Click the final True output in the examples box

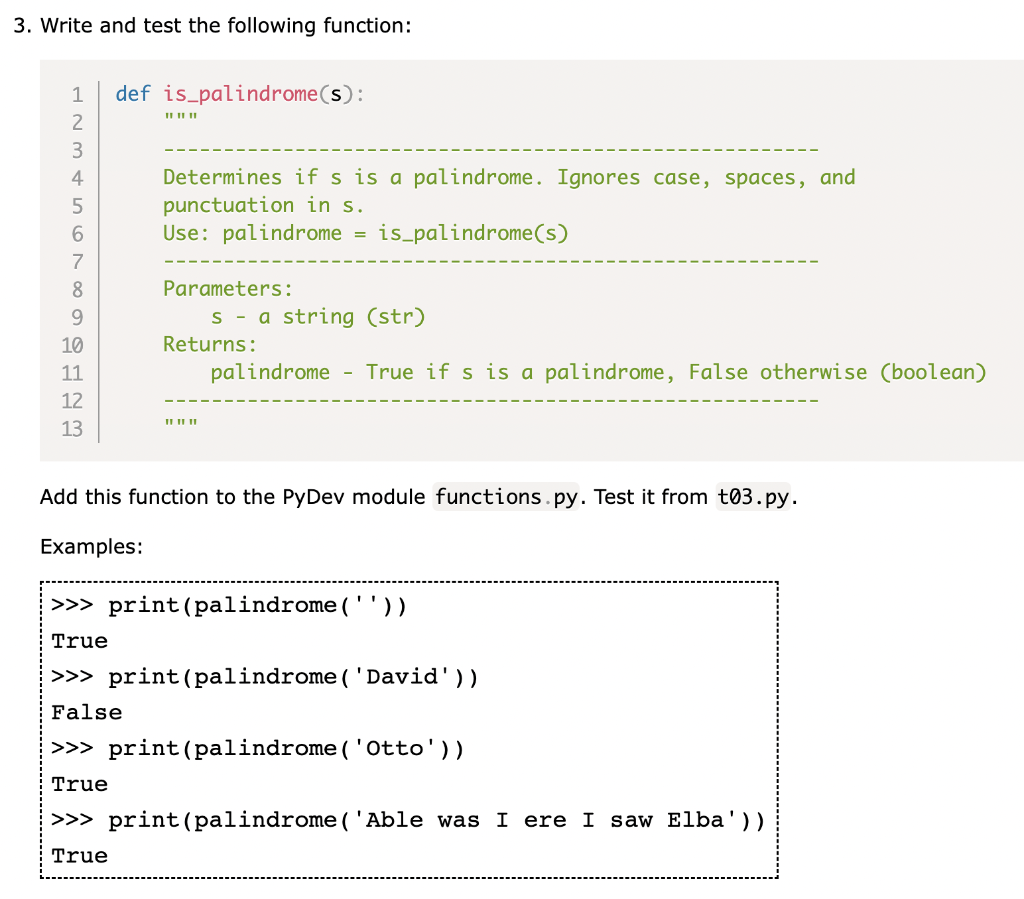point(79,856)
